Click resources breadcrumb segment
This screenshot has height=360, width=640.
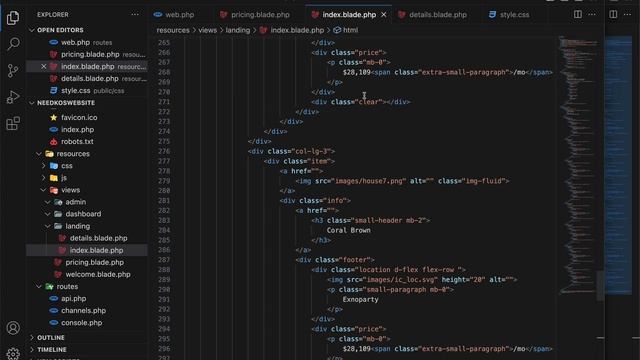173,30
